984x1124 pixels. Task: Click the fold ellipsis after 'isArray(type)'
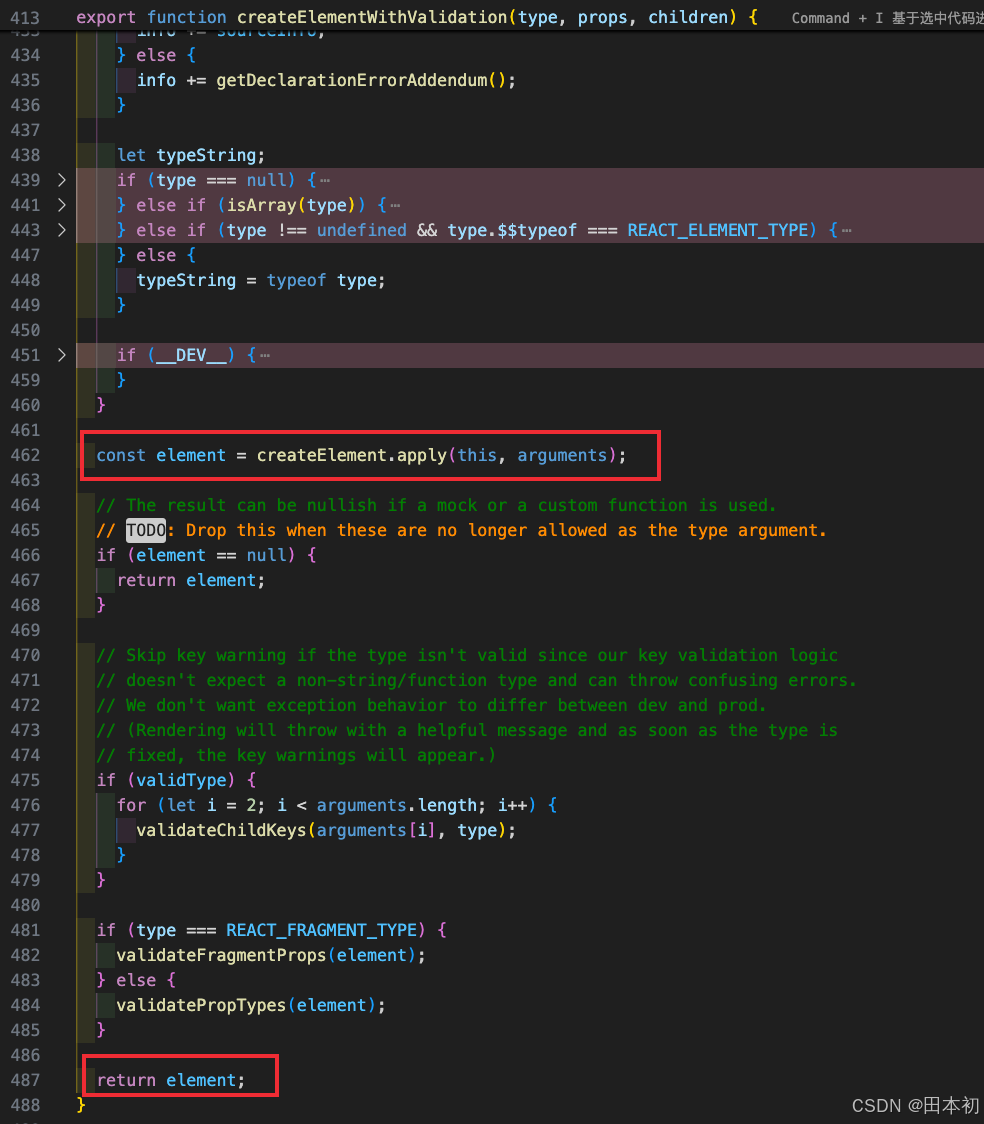pyautogui.click(x=395, y=206)
